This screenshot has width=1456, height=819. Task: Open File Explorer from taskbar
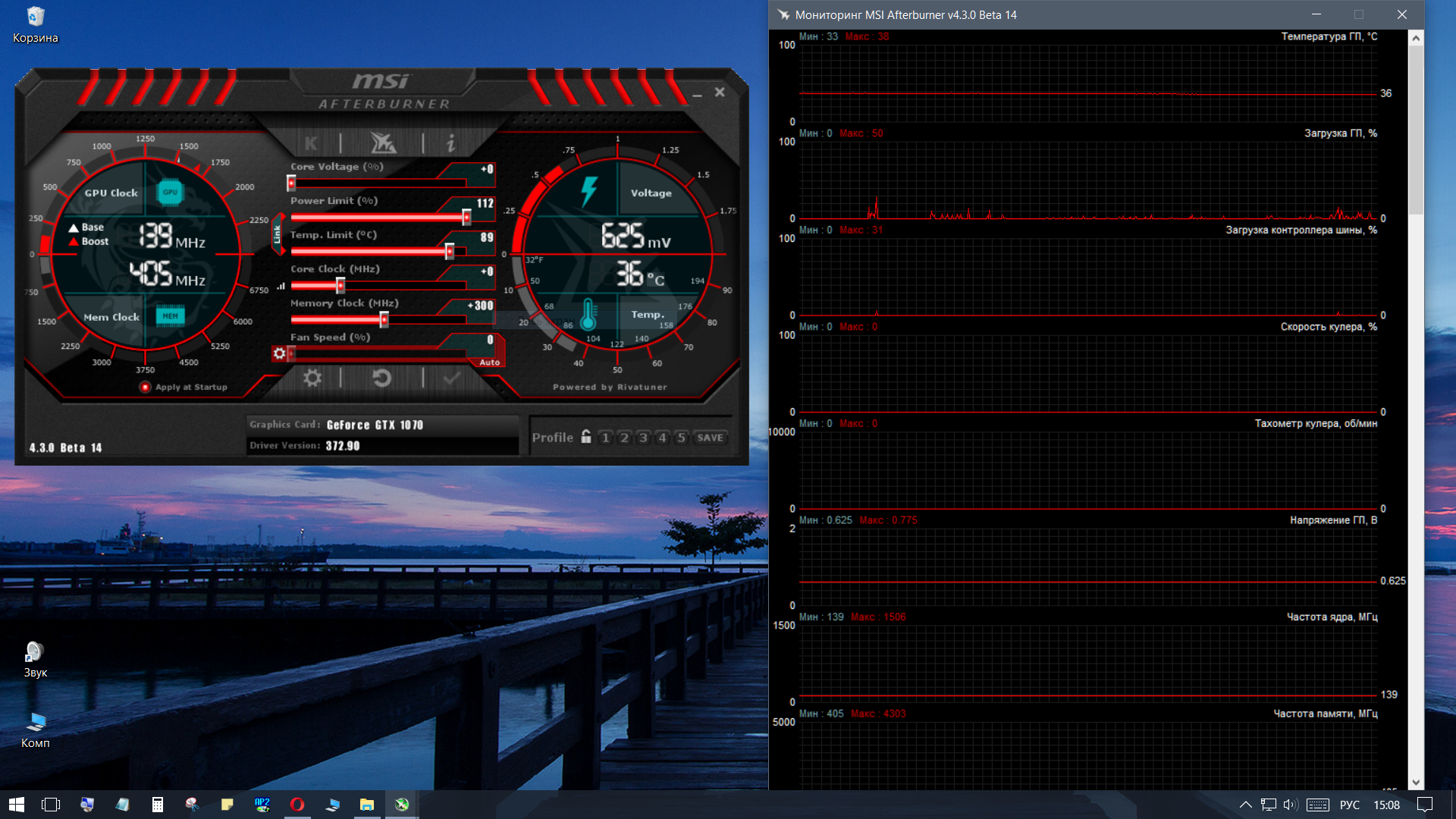coord(367,805)
